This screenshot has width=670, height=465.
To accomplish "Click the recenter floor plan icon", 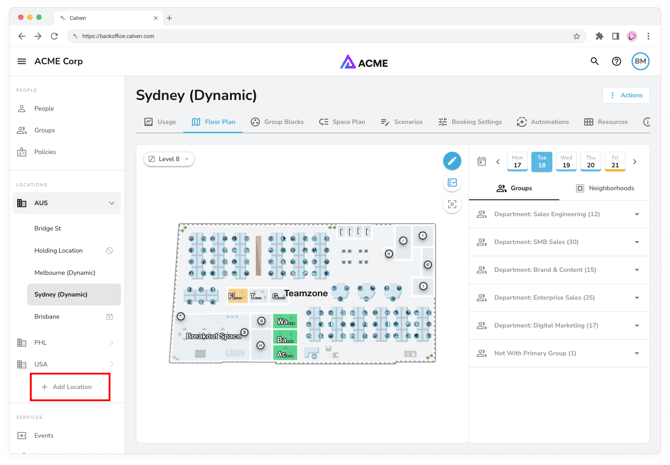I will point(452,204).
